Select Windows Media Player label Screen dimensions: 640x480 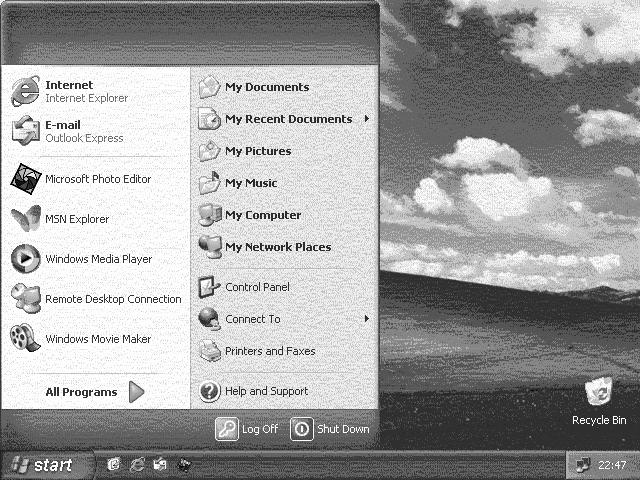pyautogui.click(x=98, y=259)
